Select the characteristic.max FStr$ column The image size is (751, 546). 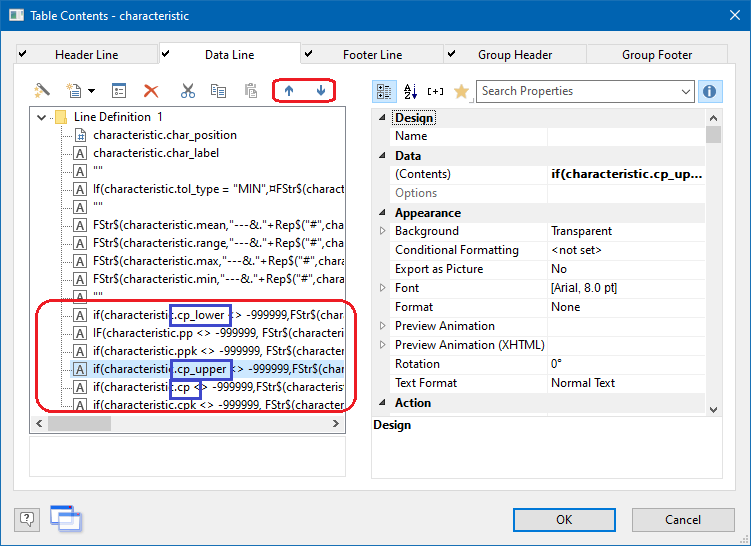(x=218, y=261)
